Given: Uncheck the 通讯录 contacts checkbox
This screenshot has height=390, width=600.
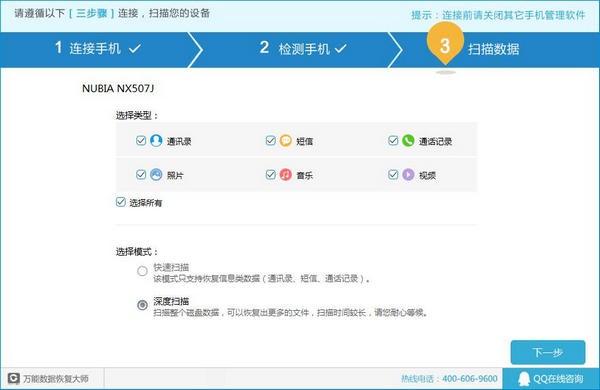Looking at the screenshot, I should tap(141, 140).
